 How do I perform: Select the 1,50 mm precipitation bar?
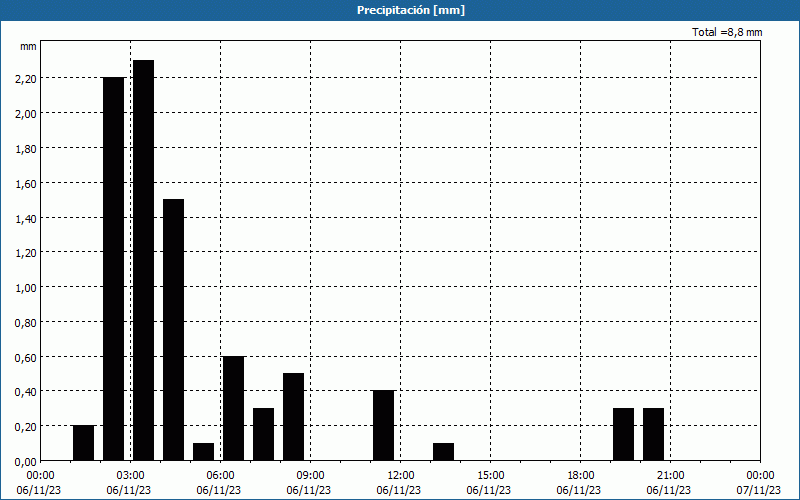(173, 330)
